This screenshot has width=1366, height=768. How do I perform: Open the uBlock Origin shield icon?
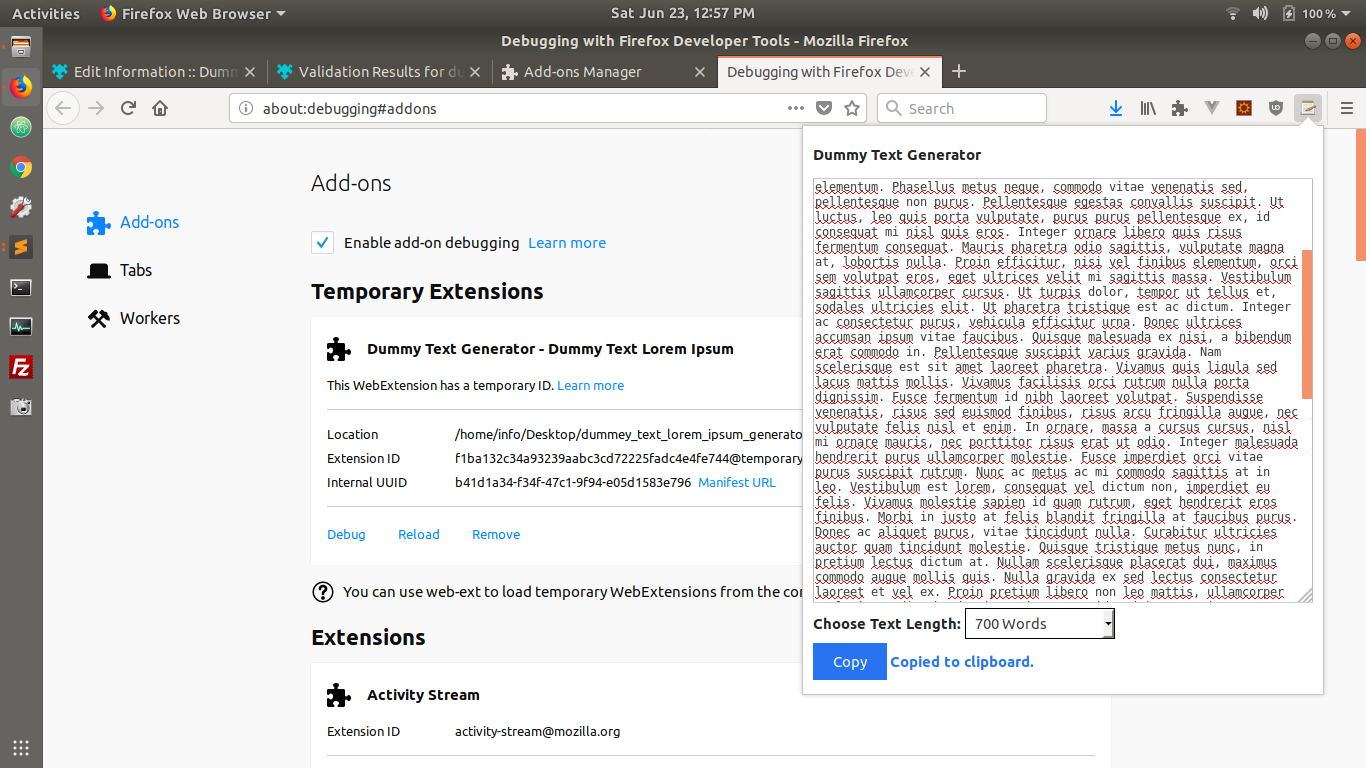(x=1276, y=108)
